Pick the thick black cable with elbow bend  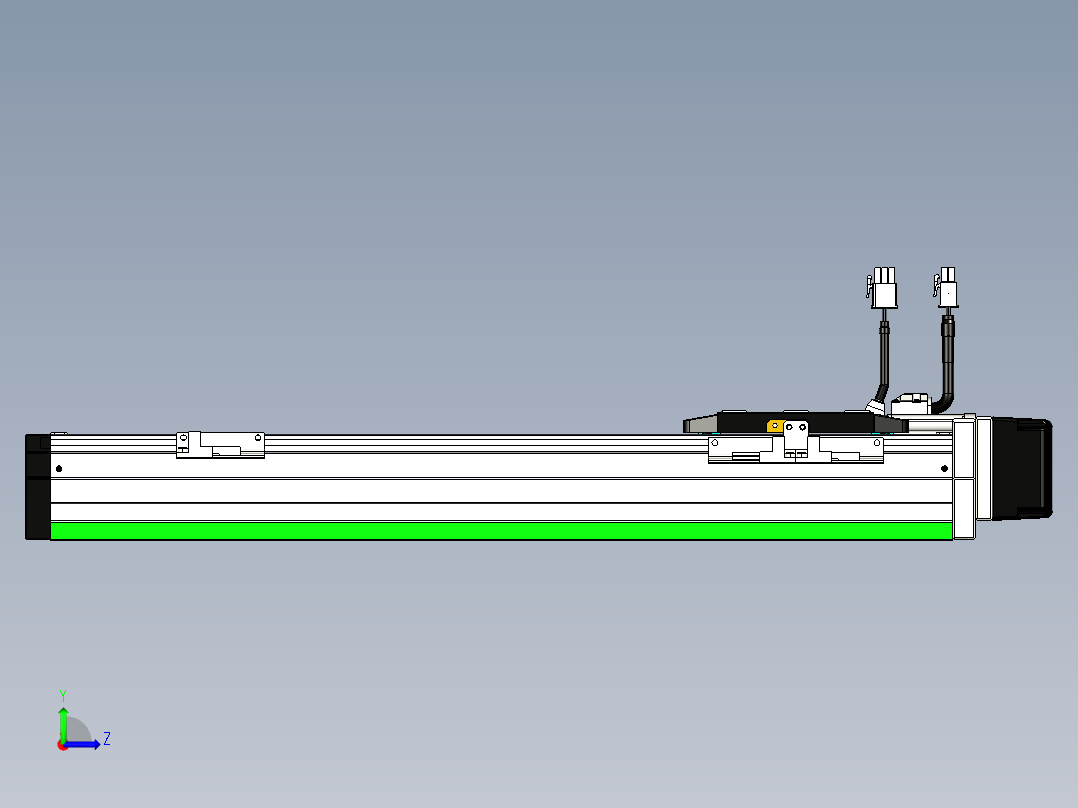tap(946, 364)
